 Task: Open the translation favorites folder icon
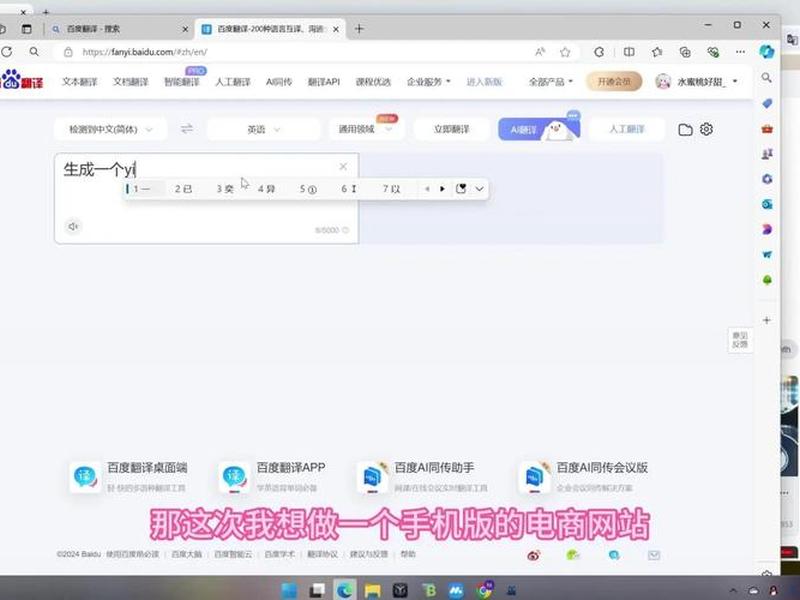point(685,130)
